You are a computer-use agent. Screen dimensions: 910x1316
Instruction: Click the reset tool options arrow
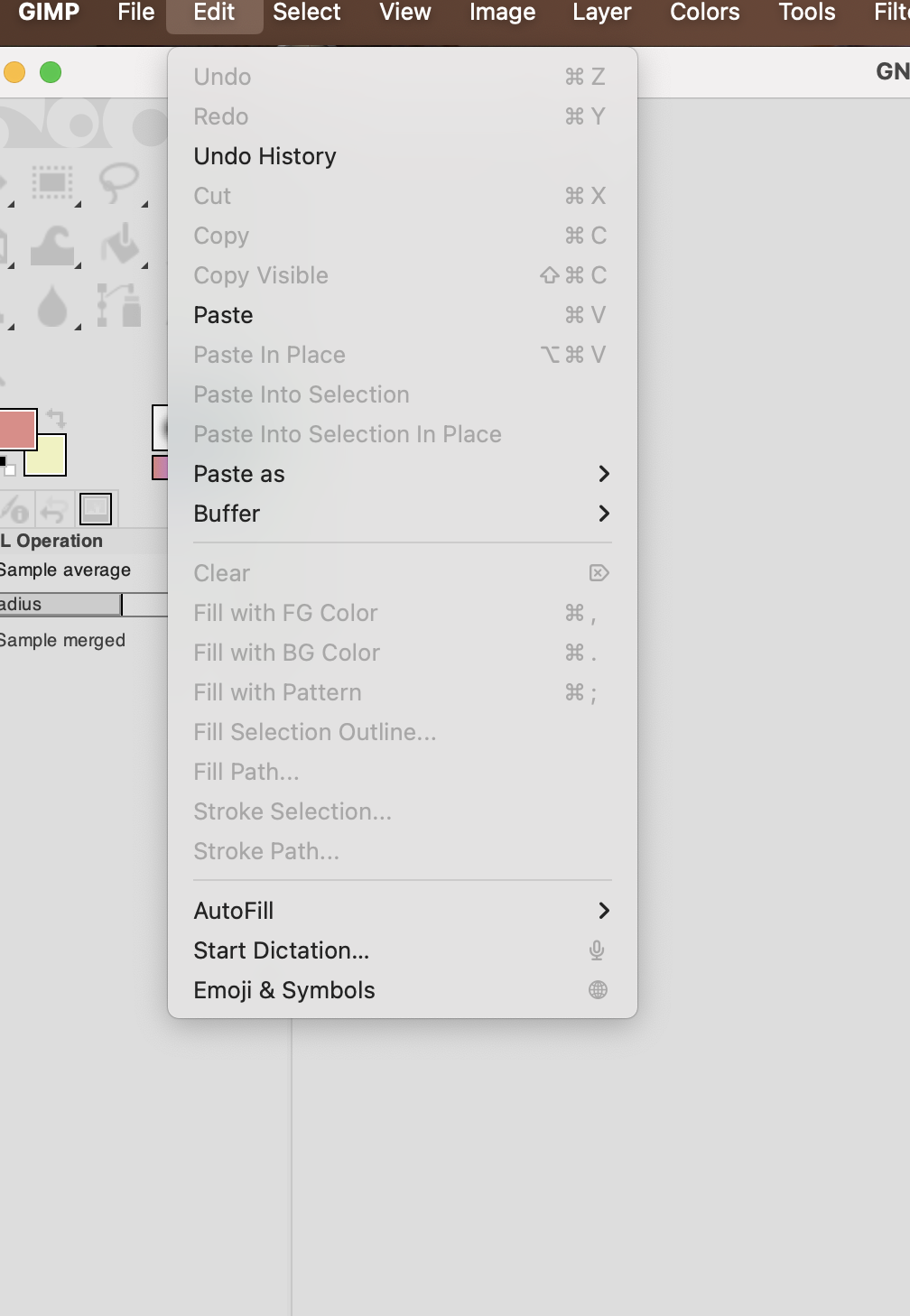54,511
